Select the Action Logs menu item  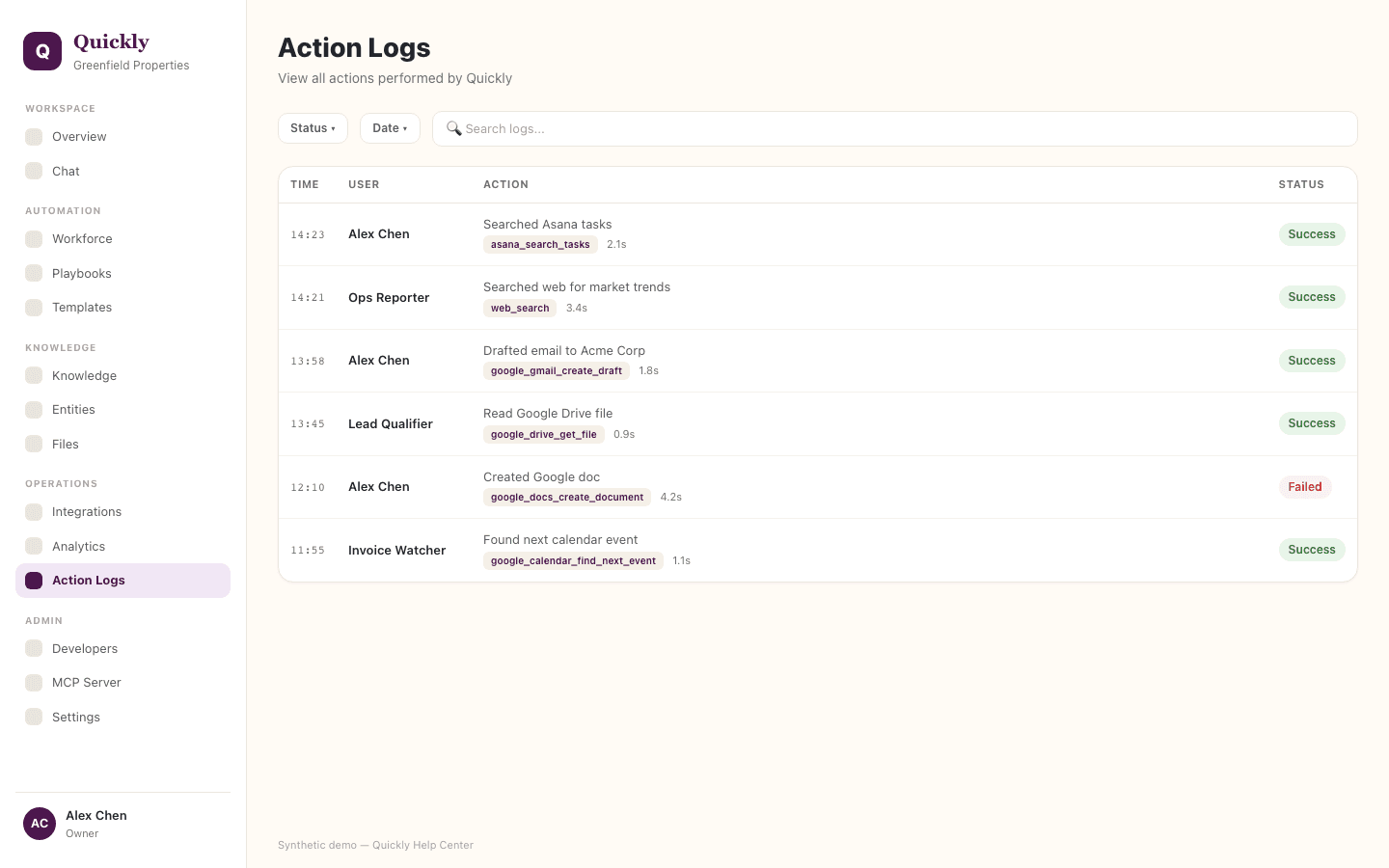(x=123, y=581)
